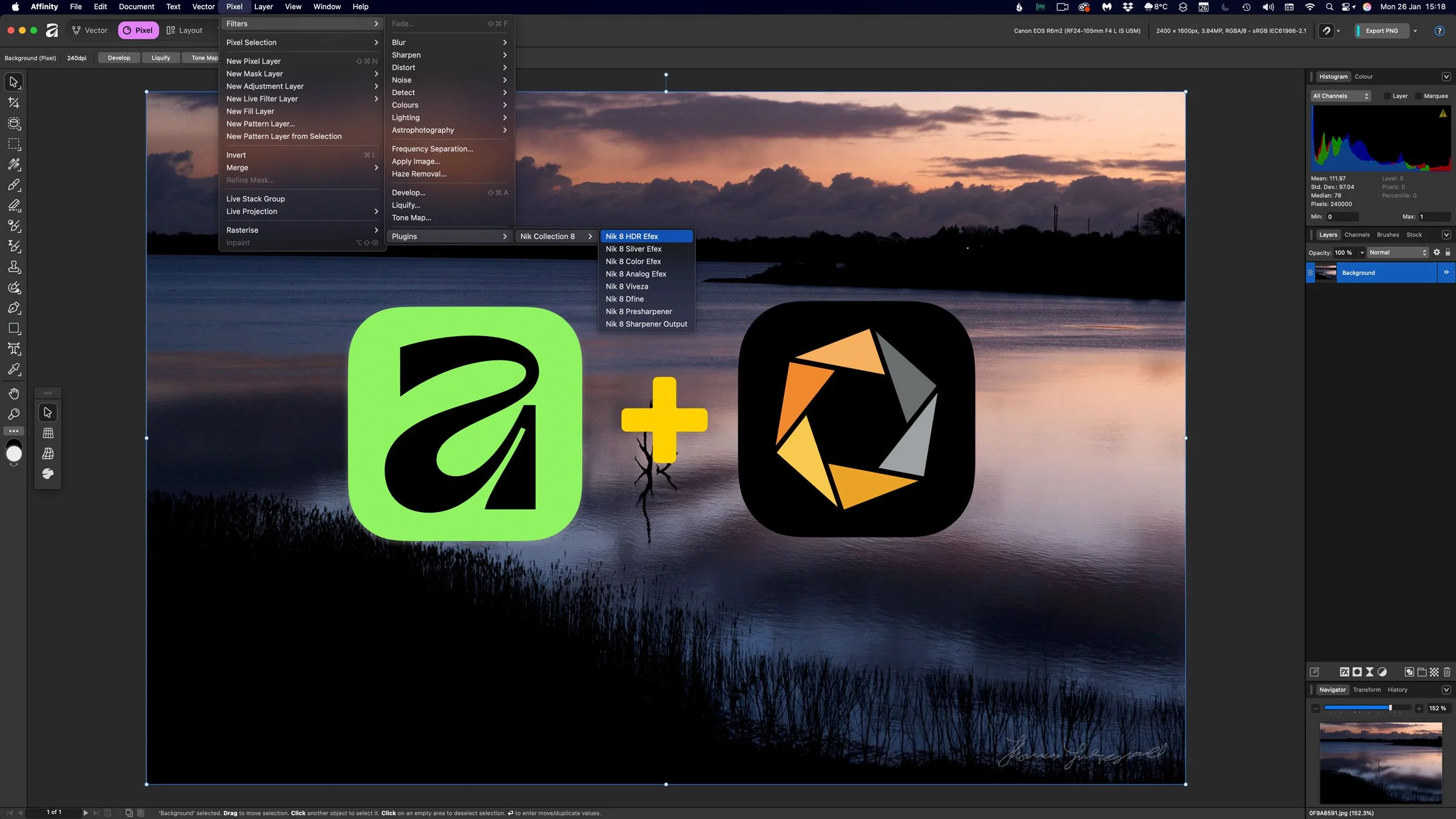Viewport: 1456px width, 819px height.
Task: Enable the Layer checkbox in the Histogram panel
Action: pos(1387,96)
